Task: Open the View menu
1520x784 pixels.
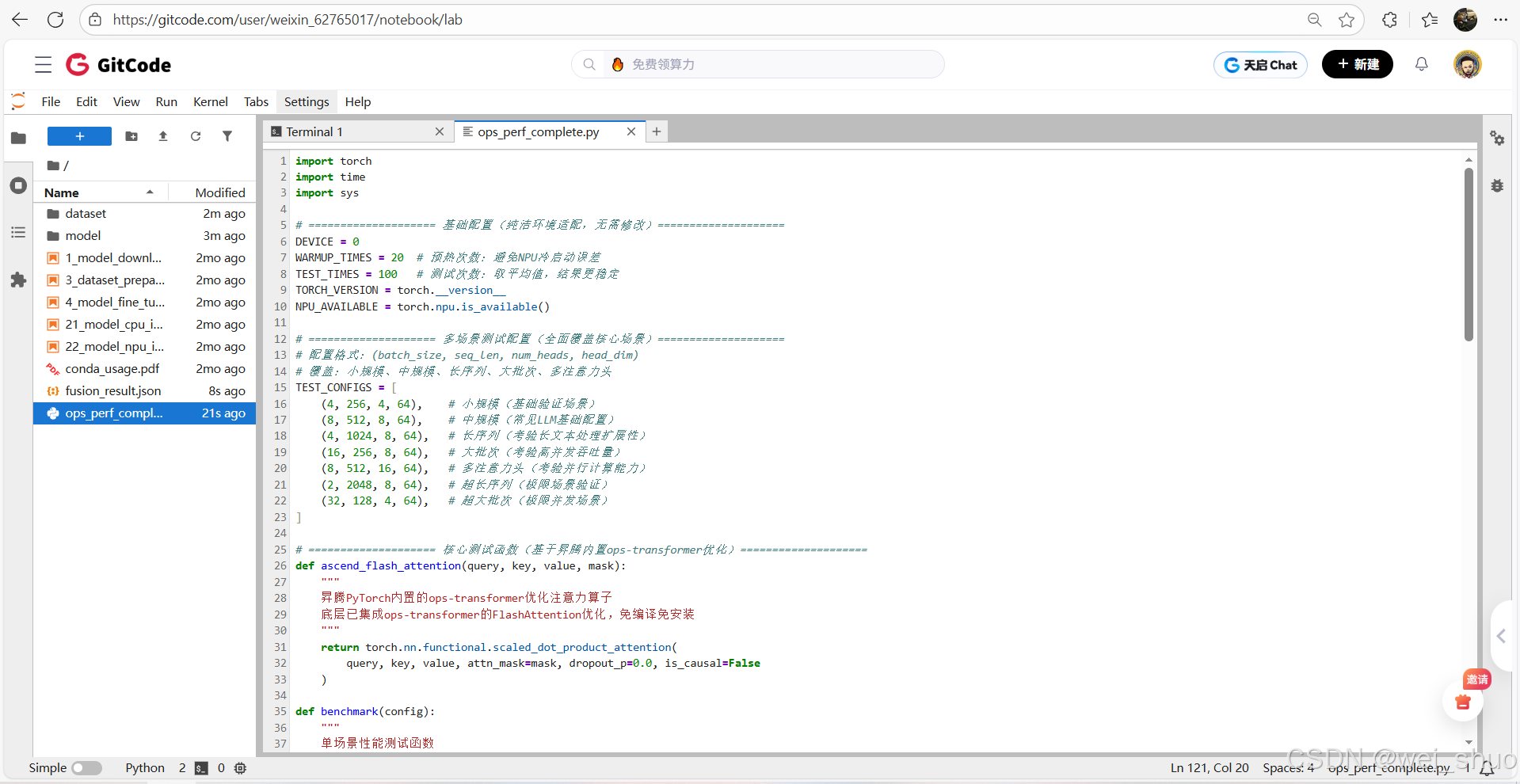Action: (x=126, y=101)
